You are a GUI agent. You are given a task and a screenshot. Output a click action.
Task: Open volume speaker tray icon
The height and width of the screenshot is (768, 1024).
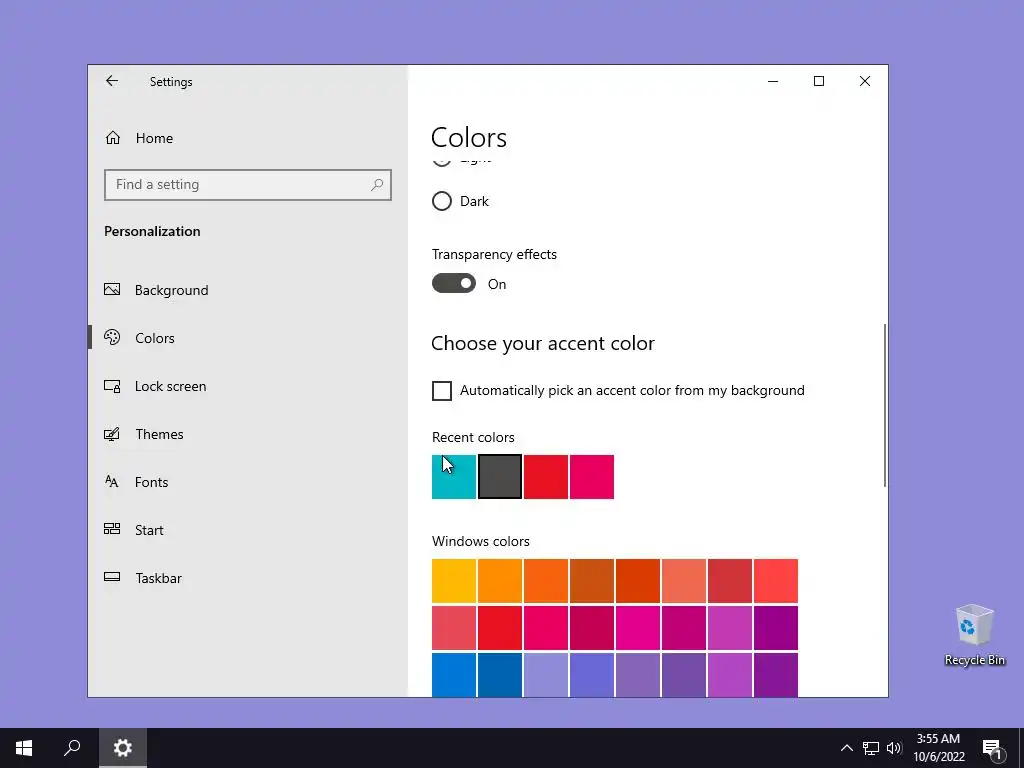tap(894, 748)
